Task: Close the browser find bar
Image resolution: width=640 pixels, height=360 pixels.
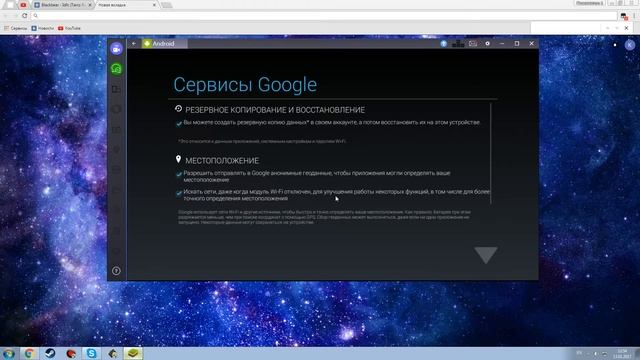Action: point(626,28)
